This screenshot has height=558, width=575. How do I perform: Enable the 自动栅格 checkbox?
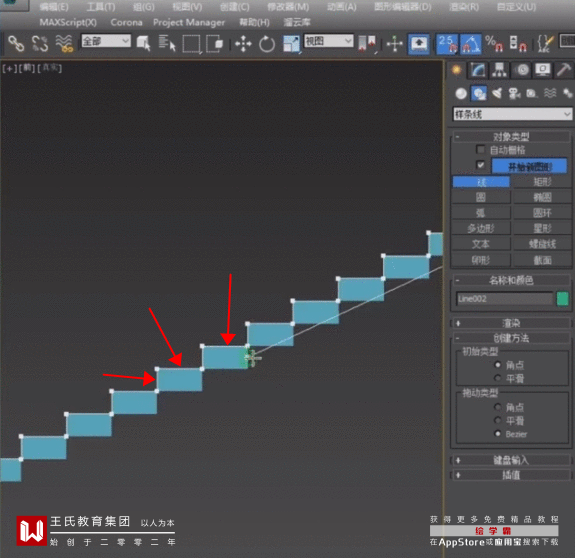point(480,149)
